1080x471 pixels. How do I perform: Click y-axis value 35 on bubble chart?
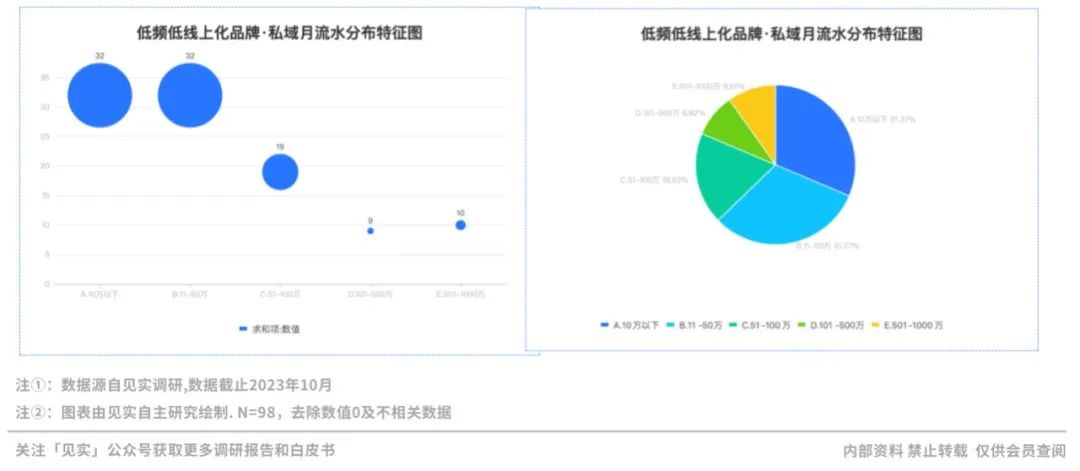click(45, 78)
